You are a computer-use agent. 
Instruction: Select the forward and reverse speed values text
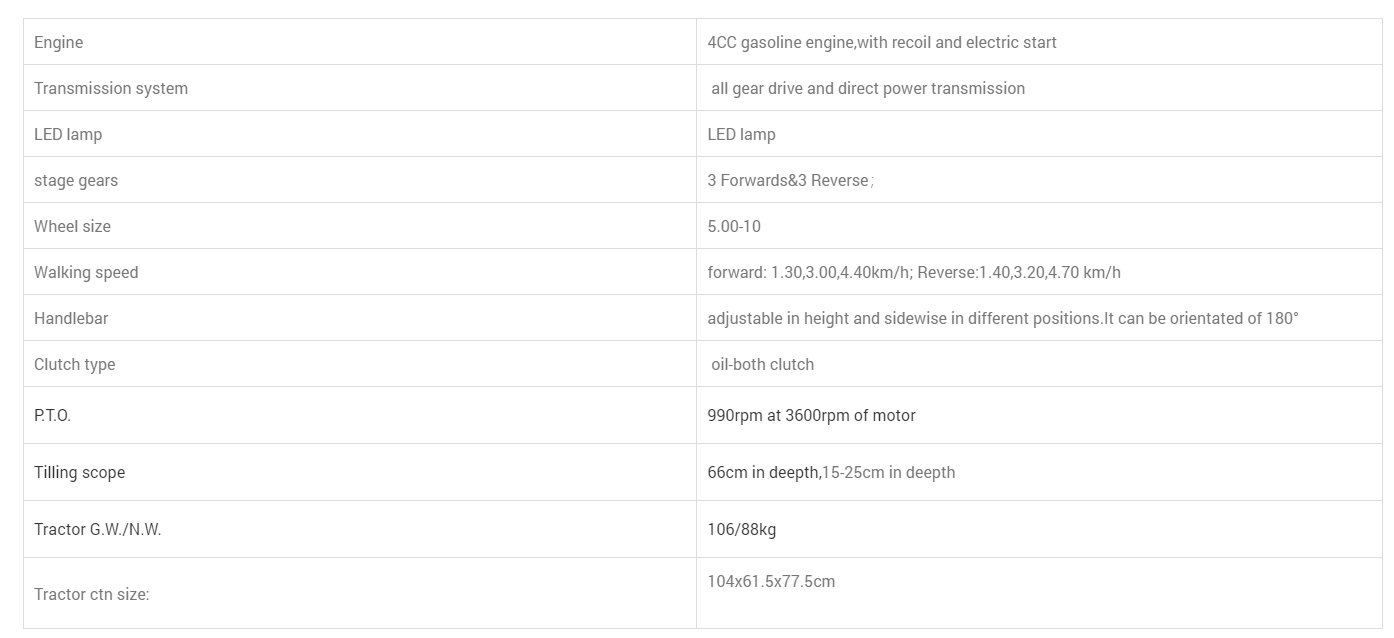913,272
